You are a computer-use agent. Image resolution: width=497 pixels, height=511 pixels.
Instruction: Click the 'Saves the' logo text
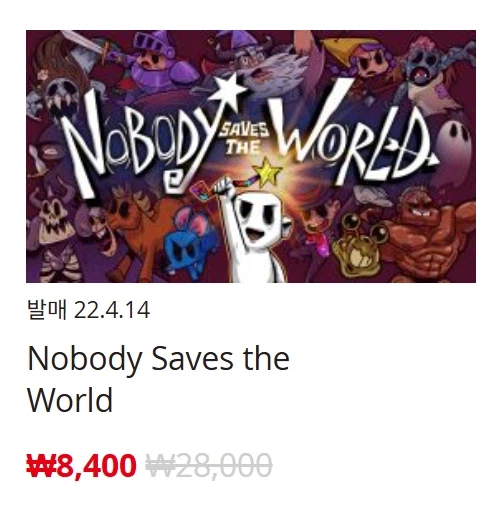pyautogui.click(x=243, y=138)
